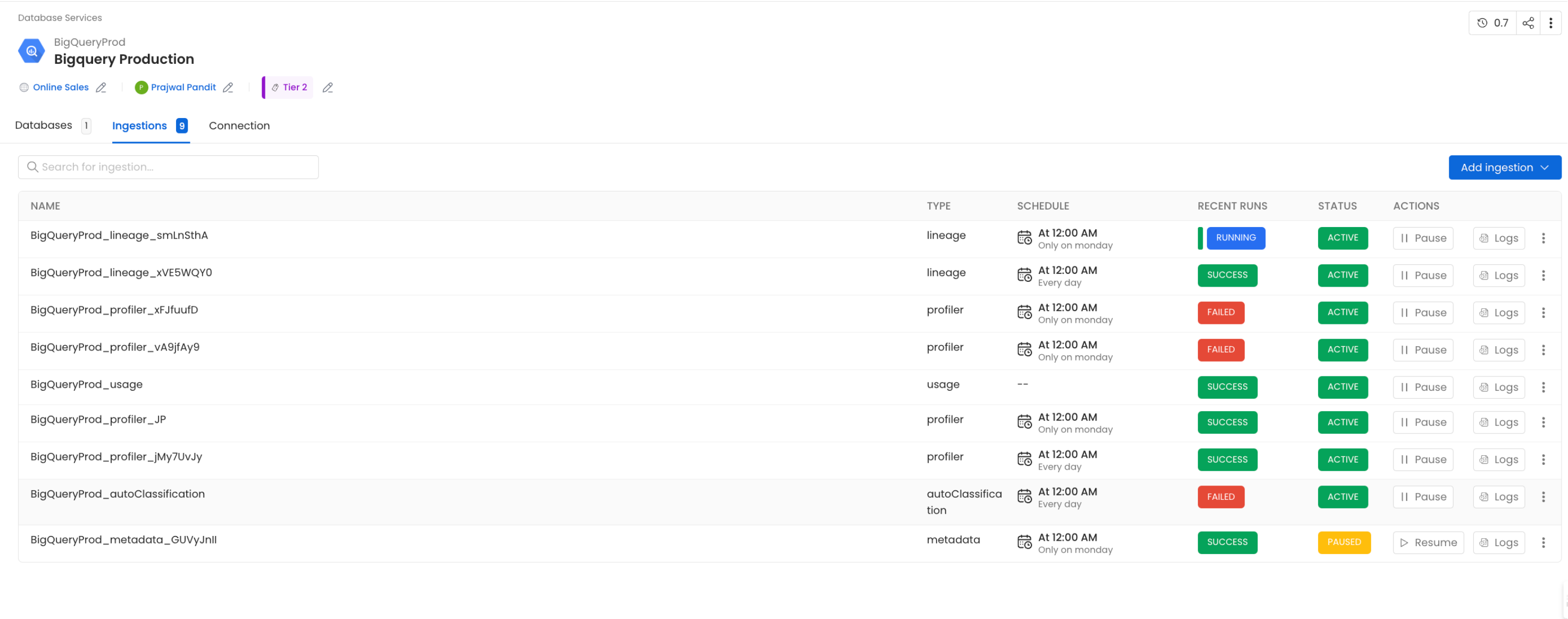
Task: View Logs for BigQueryProd_profiler_jMy7UvJy
Action: click(x=1499, y=459)
